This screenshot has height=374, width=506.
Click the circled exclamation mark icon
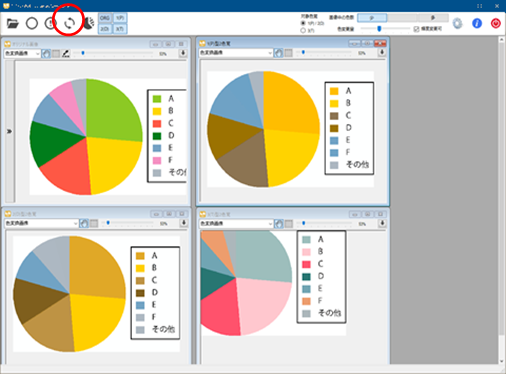pos(50,23)
